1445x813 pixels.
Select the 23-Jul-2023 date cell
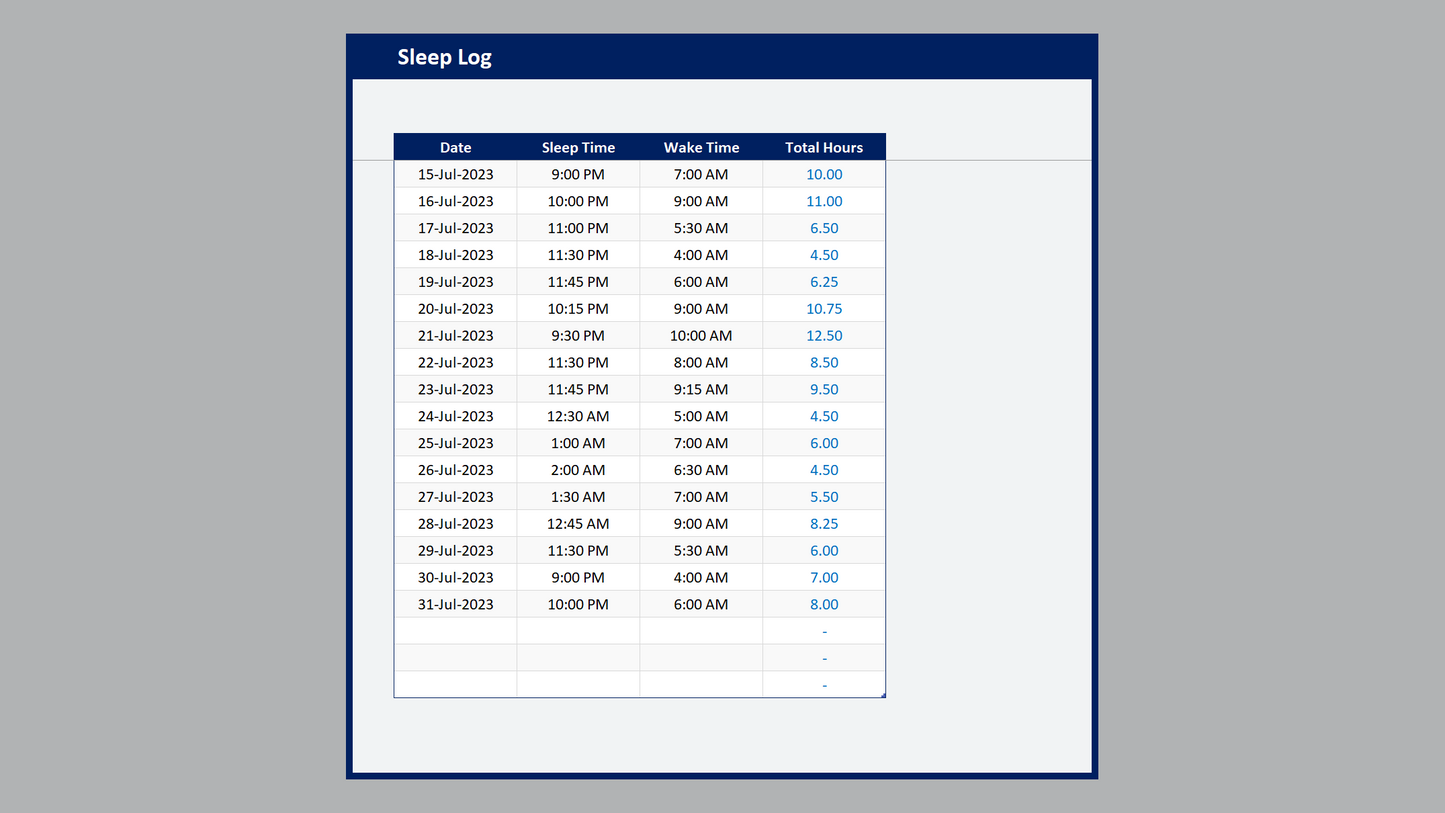455,389
